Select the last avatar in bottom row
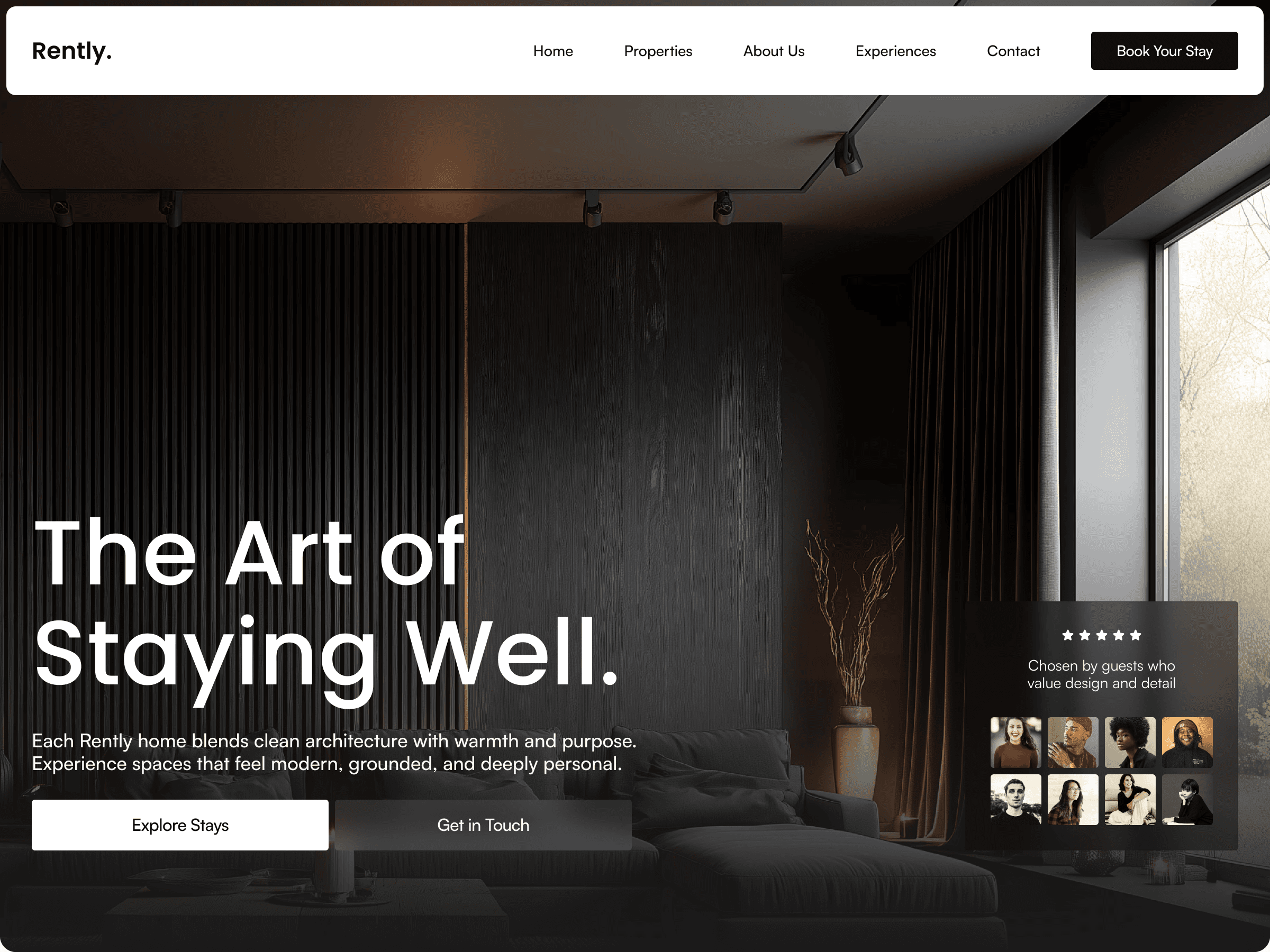The width and height of the screenshot is (1270, 952). click(x=1187, y=799)
